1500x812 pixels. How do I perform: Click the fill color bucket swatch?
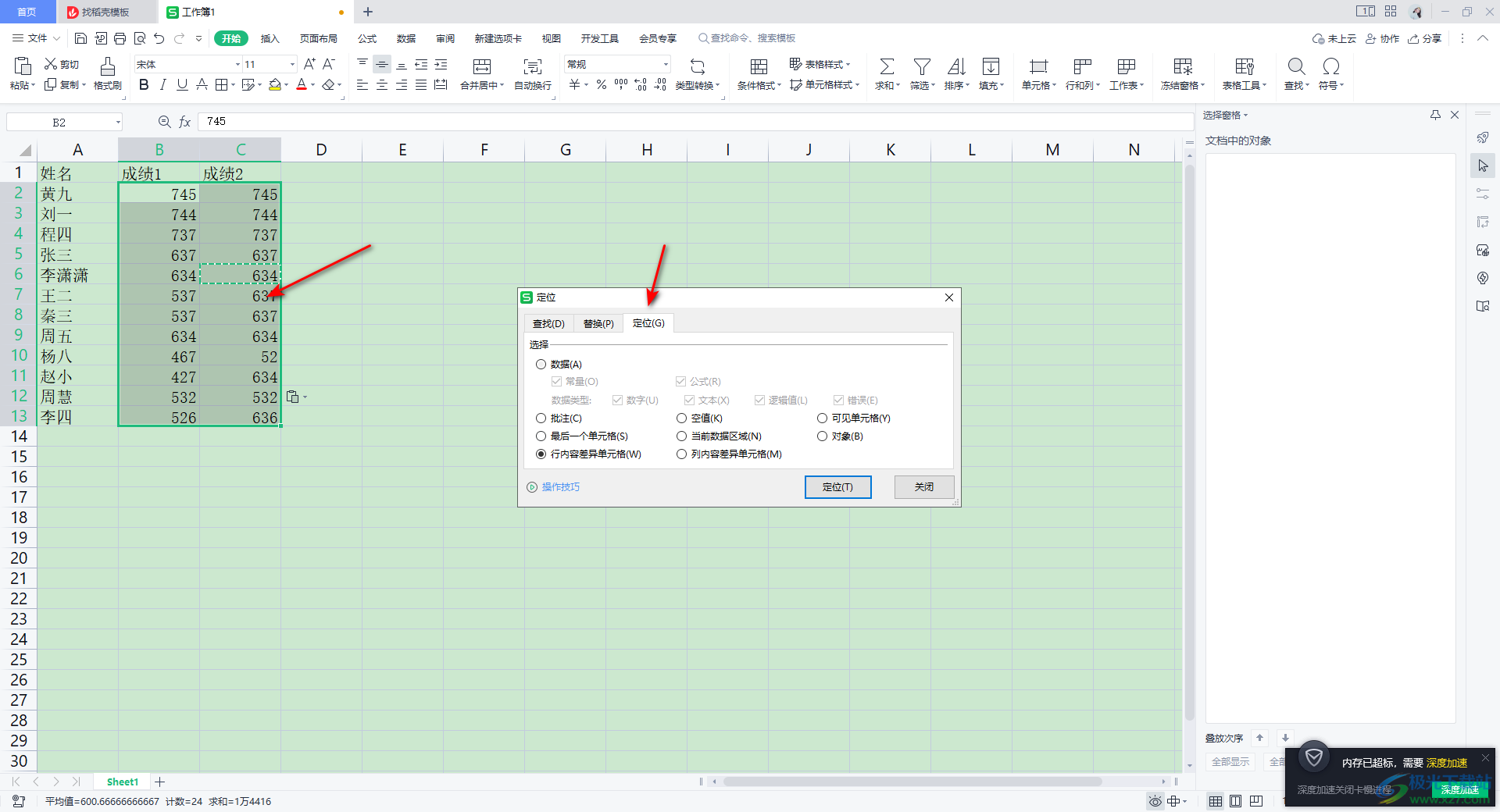274,85
